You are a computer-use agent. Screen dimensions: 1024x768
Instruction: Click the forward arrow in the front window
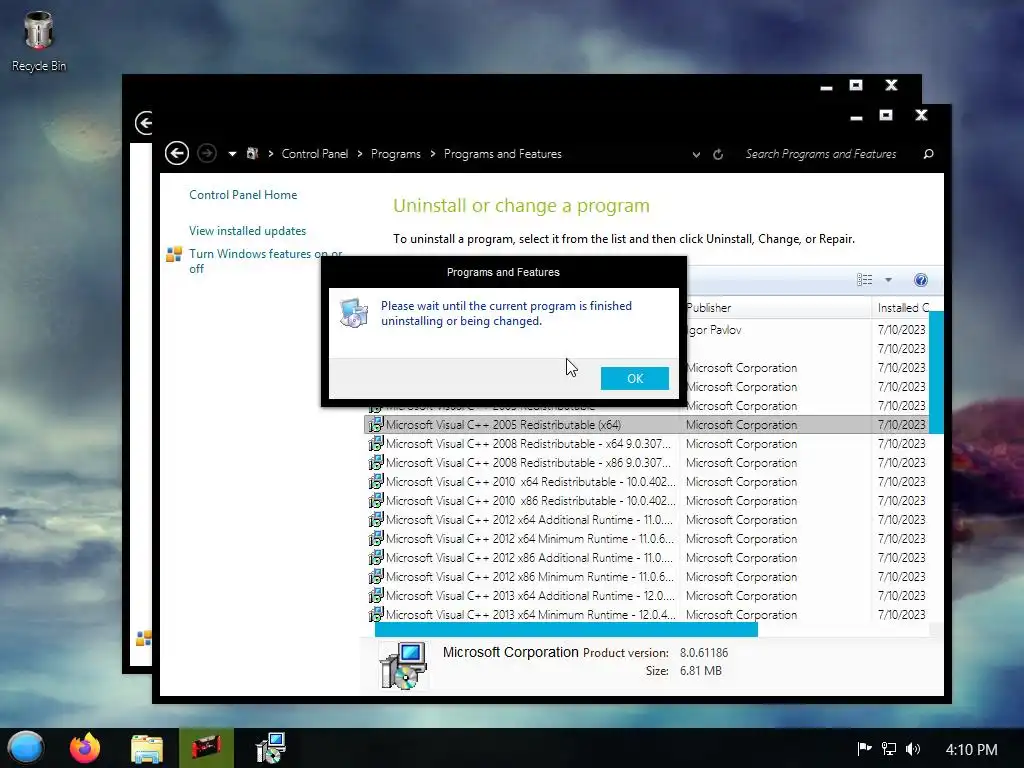(x=206, y=153)
